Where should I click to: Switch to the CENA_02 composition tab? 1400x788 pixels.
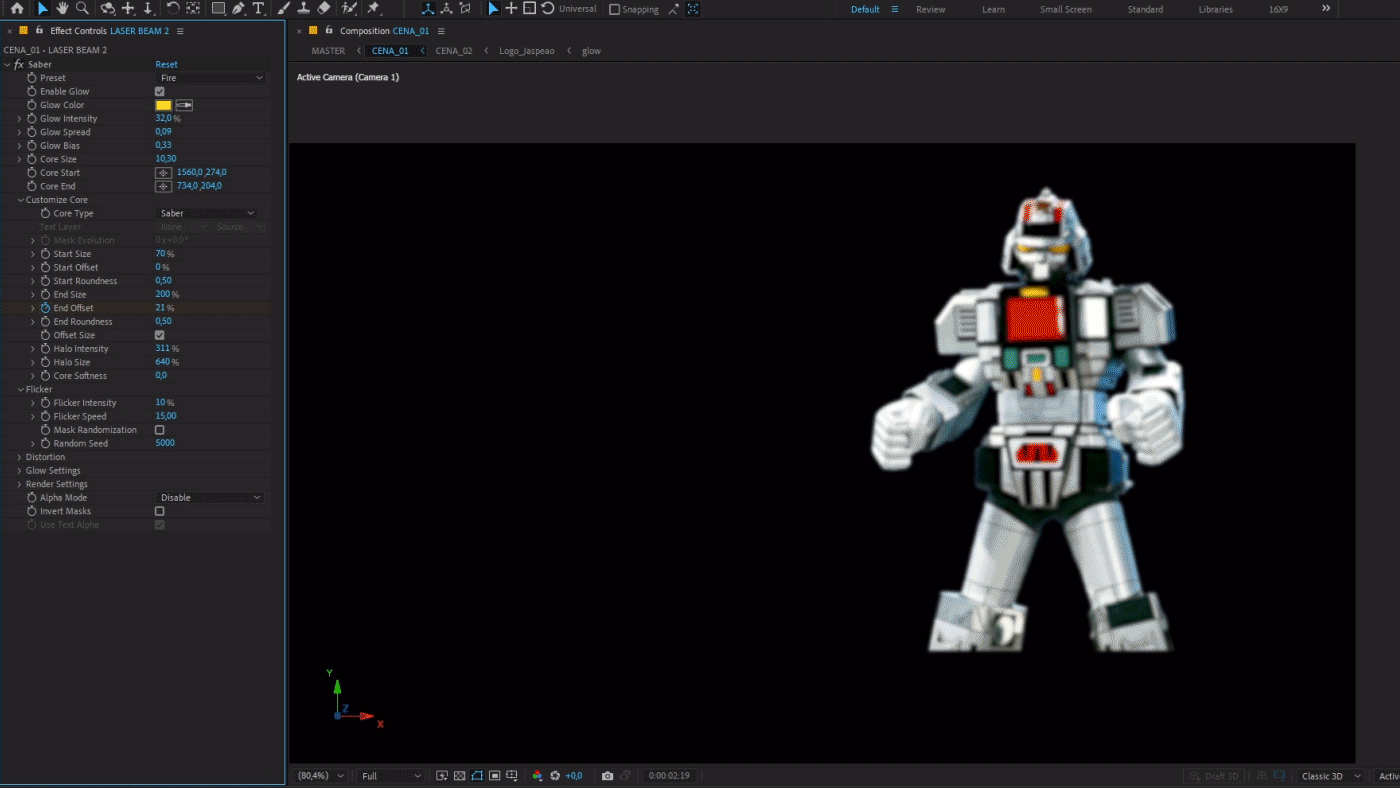tap(454, 50)
